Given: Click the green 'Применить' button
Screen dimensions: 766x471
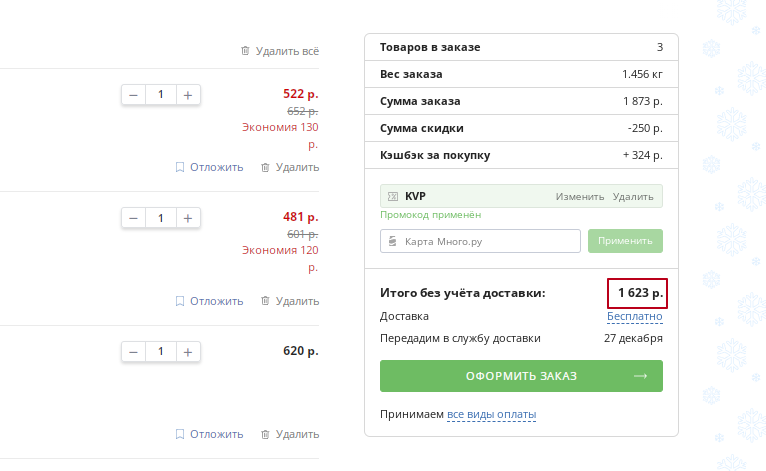Looking at the screenshot, I should (x=625, y=241).
